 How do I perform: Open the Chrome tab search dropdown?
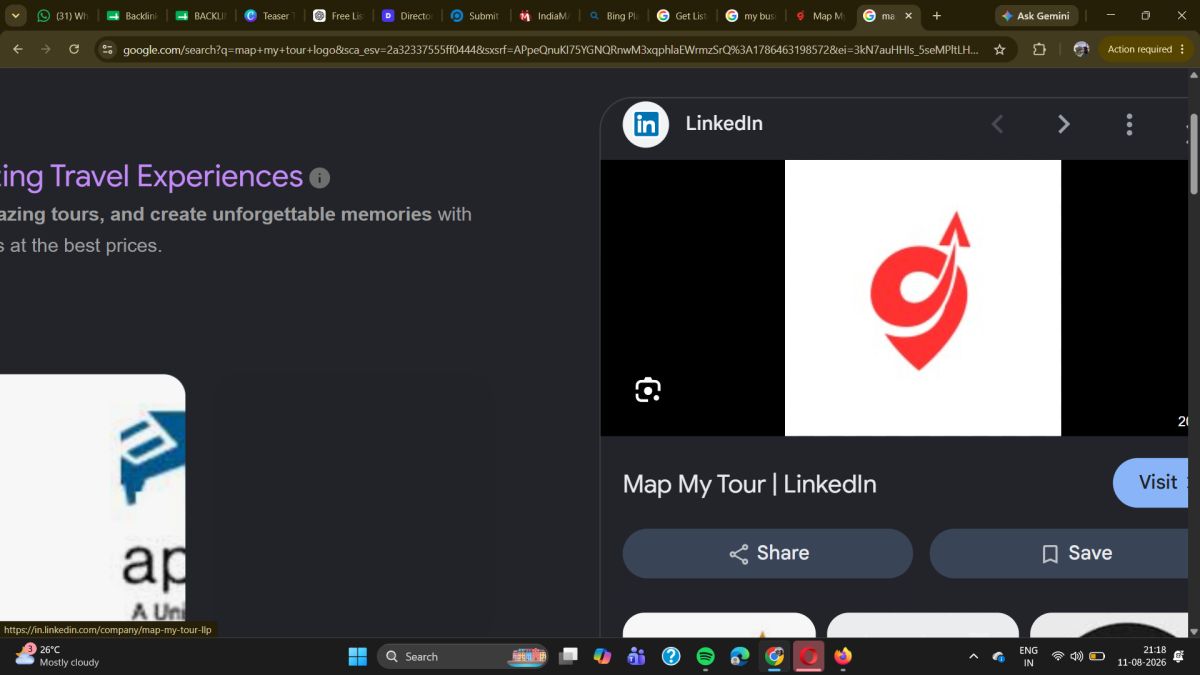15,16
